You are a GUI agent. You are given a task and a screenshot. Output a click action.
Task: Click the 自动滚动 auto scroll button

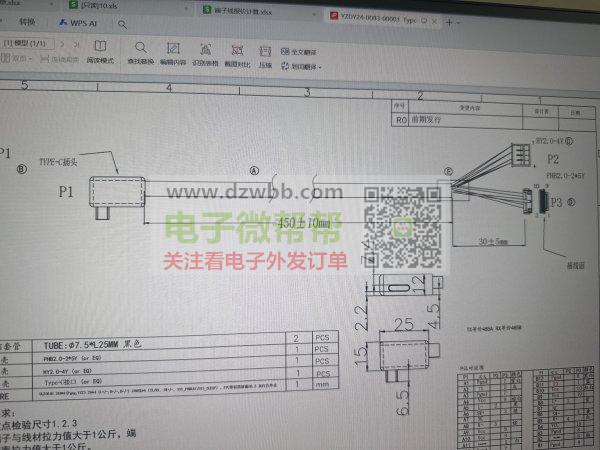point(60,59)
